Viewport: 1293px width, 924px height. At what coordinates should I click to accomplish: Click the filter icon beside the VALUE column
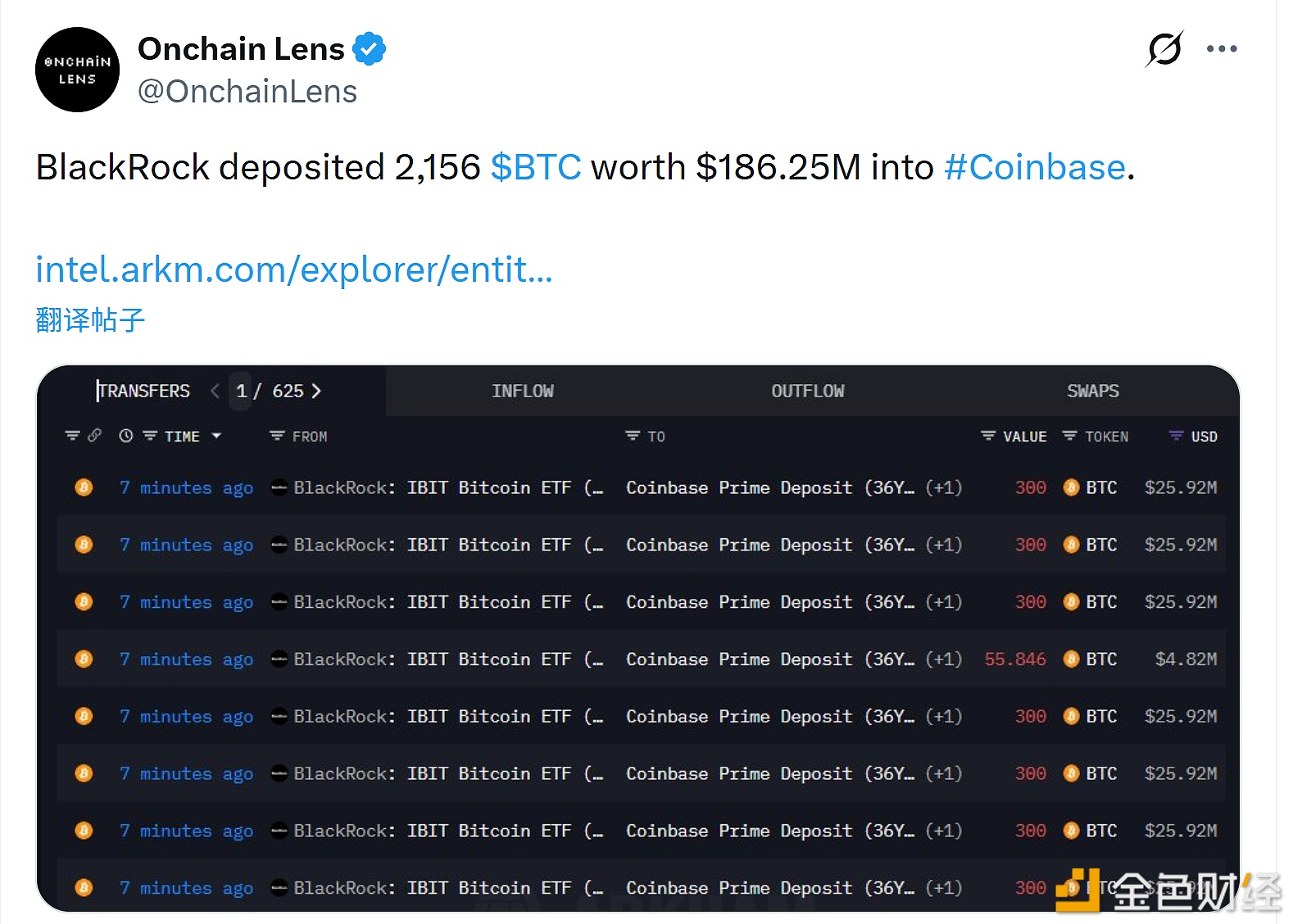987,437
